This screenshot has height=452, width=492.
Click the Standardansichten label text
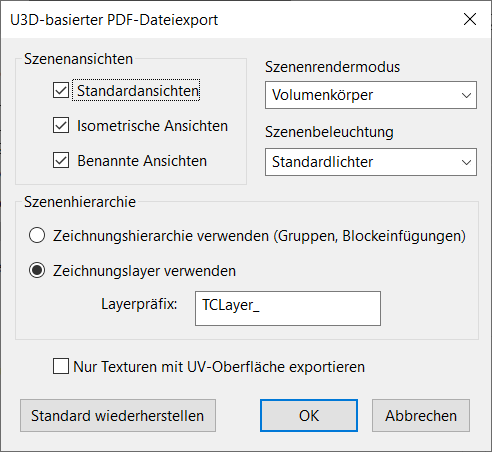138,91
